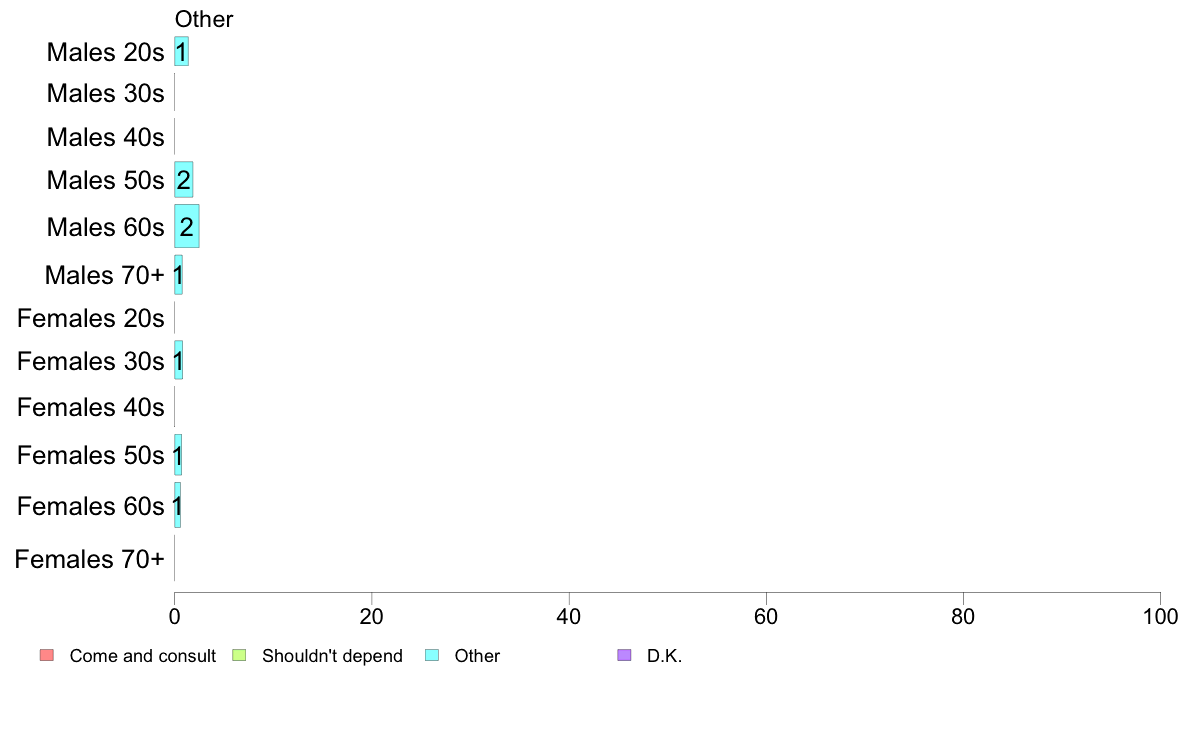The image size is (1188, 736).
Task: Click the Come and consult legend label
Action: (142, 656)
